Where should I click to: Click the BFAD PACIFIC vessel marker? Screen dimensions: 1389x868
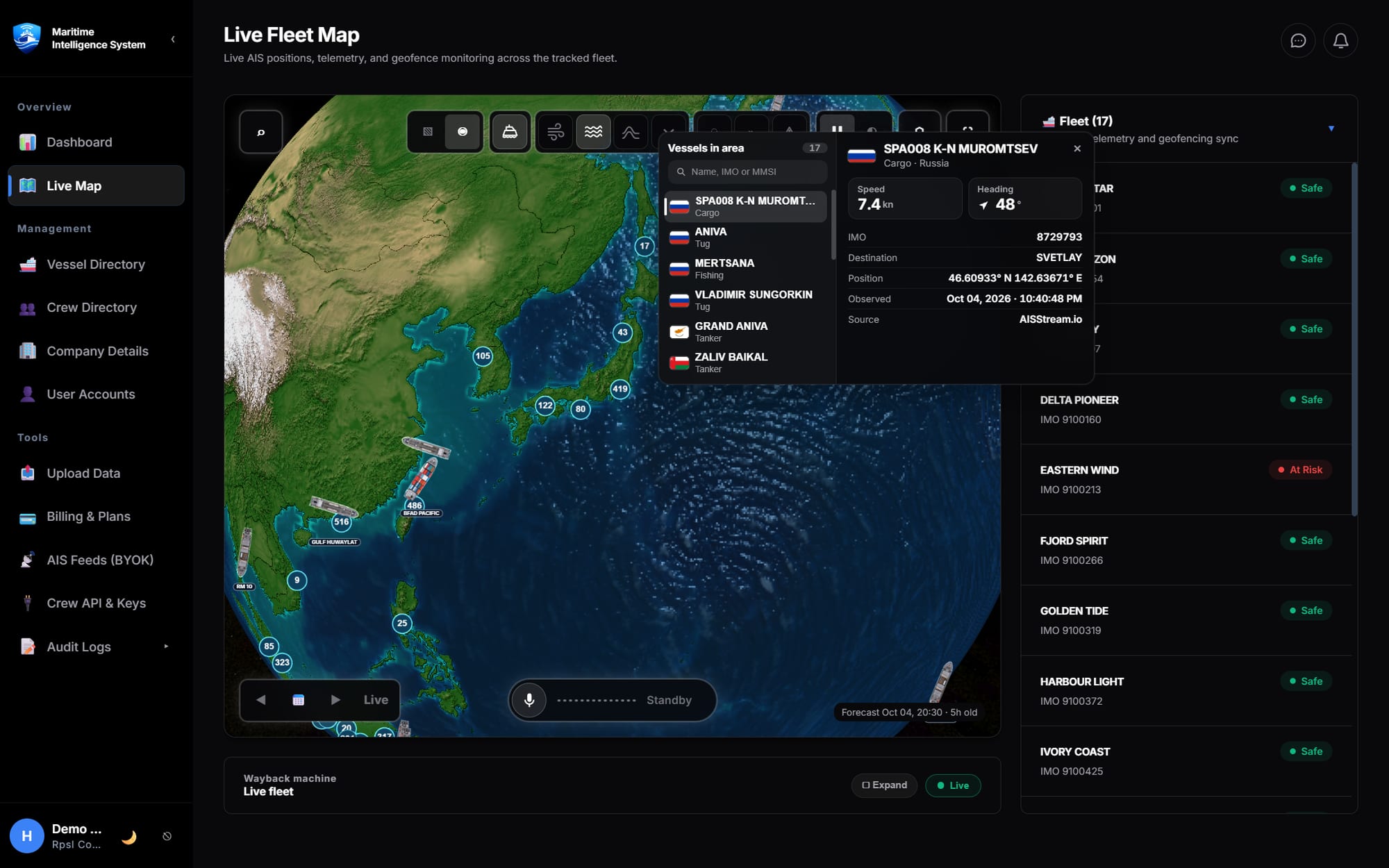[x=422, y=478]
